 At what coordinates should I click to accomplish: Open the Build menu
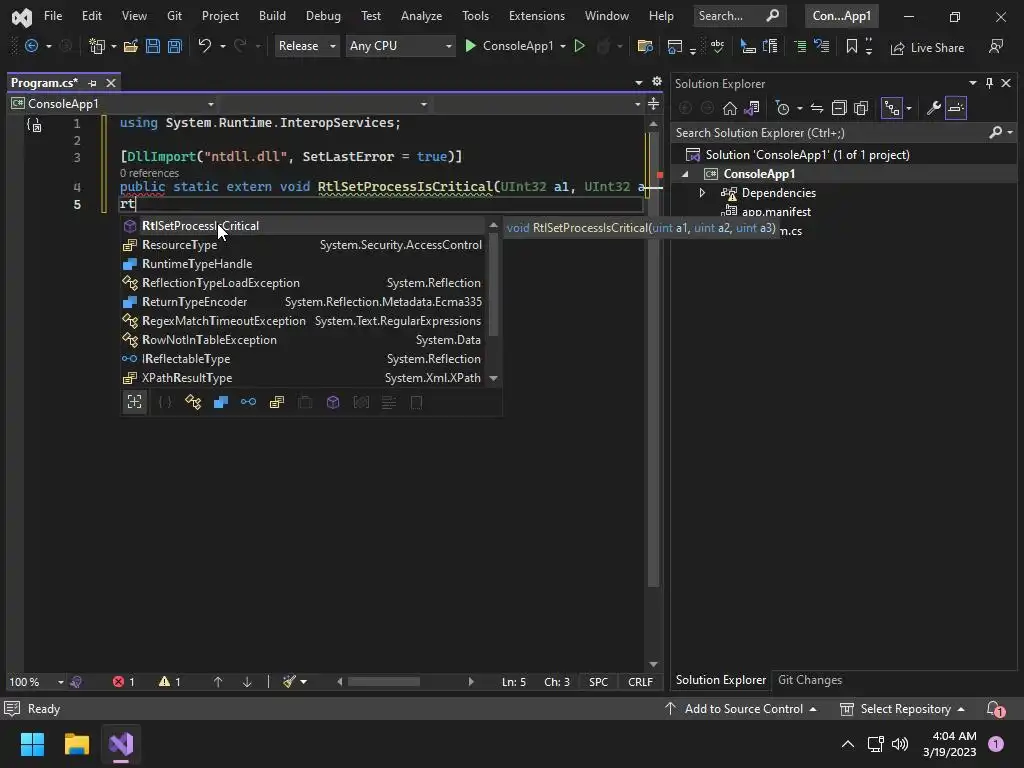272,16
